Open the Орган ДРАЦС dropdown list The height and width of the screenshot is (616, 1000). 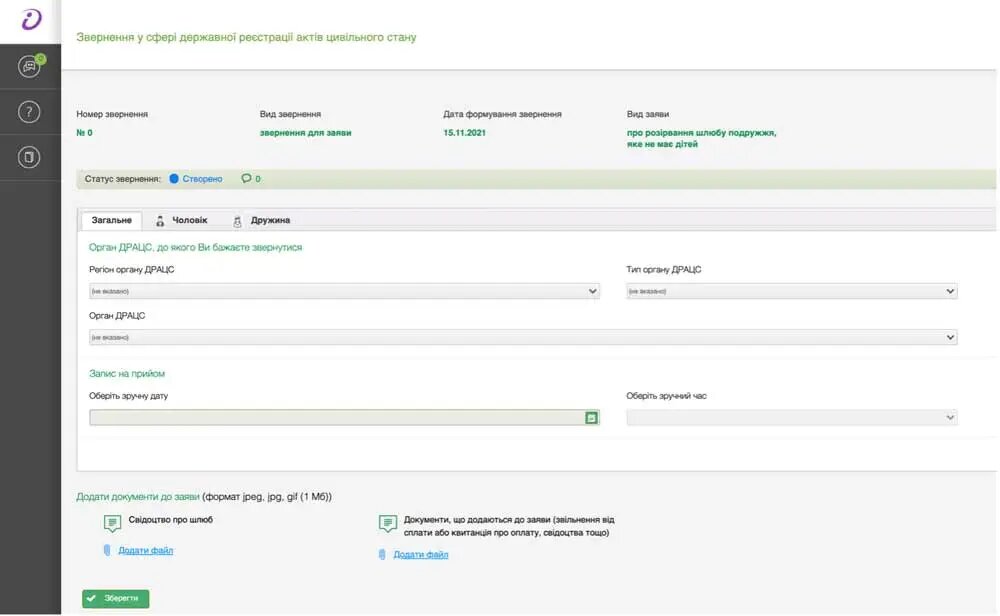[x=523, y=338]
